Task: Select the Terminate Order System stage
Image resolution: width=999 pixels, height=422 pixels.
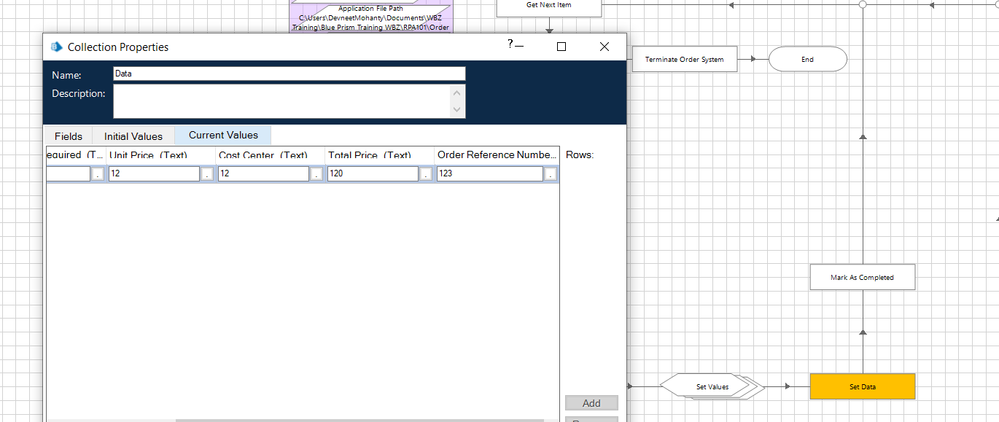Action: pyautogui.click(x=684, y=59)
